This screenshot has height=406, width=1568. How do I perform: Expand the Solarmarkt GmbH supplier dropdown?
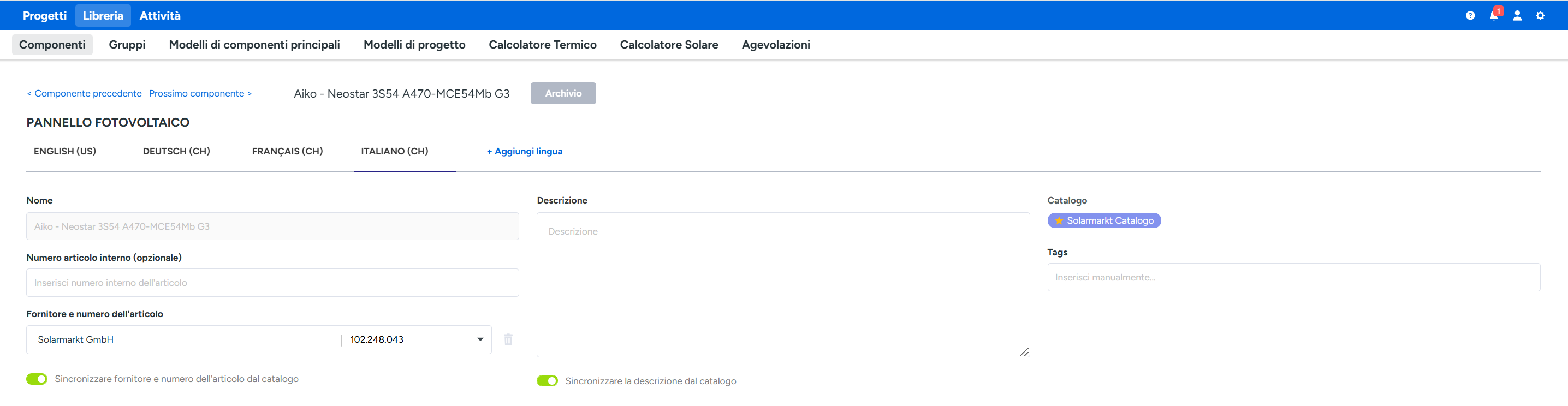pyautogui.click(x=480, y=339)
